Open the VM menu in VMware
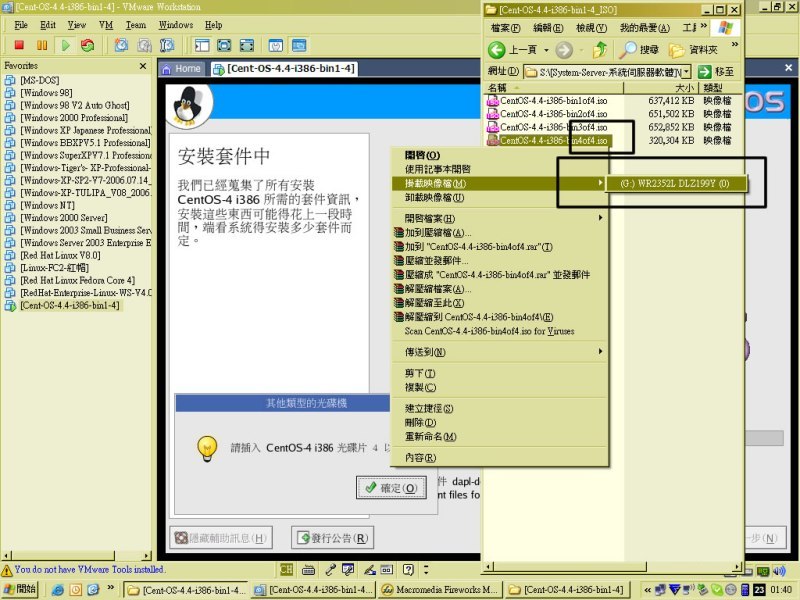 pos(106,25)
